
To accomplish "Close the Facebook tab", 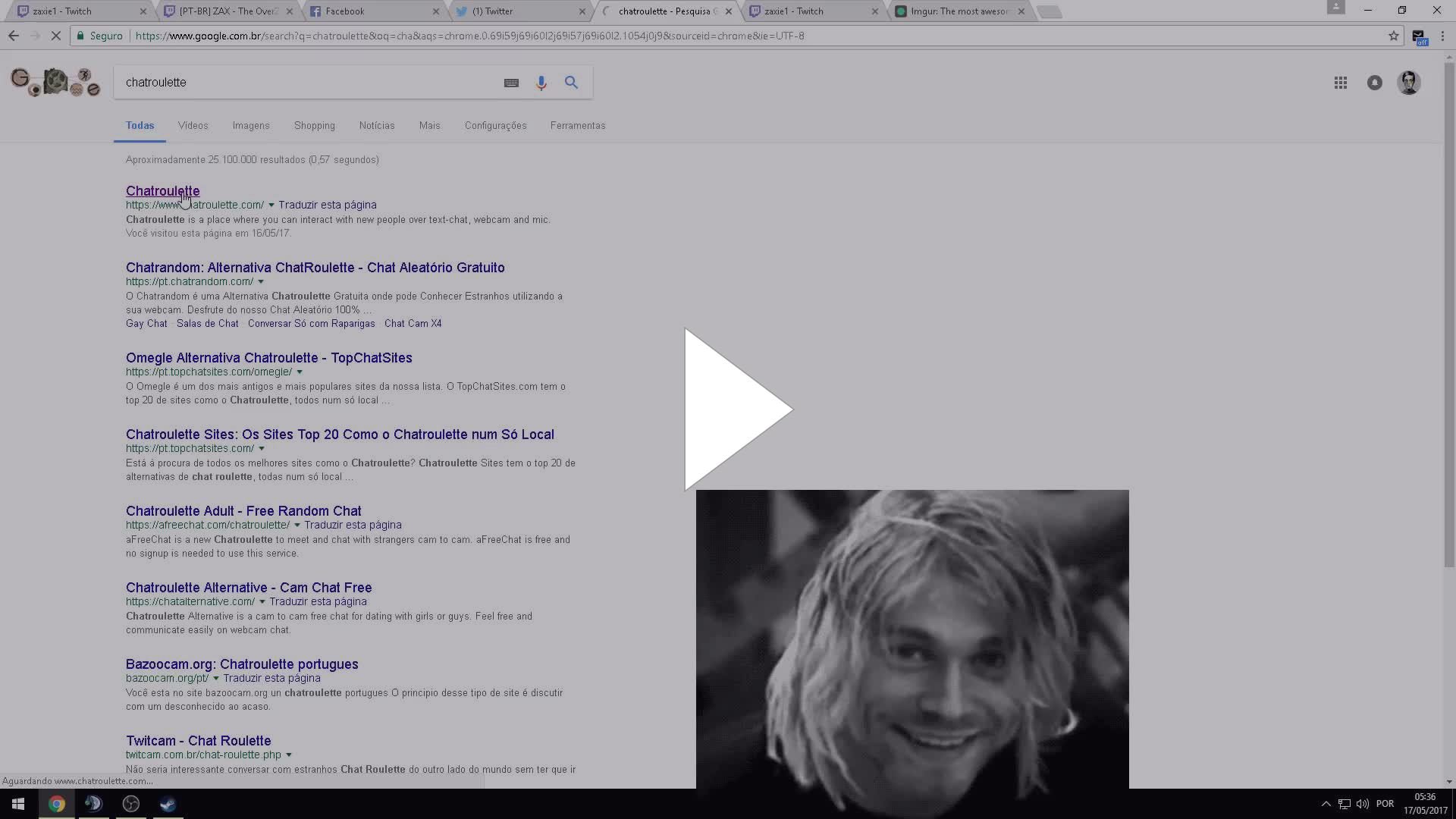I will pyautogui.click(x=435, y=11).
